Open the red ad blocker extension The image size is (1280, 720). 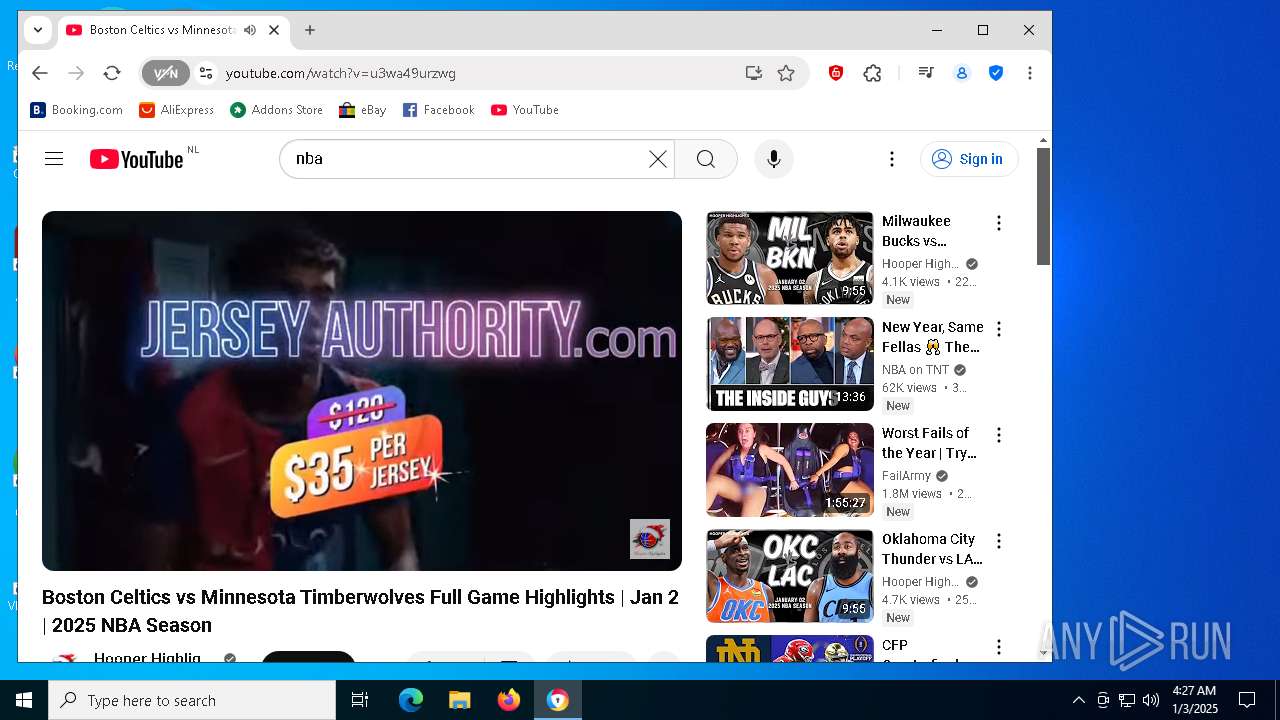click(x=836, y=73)
